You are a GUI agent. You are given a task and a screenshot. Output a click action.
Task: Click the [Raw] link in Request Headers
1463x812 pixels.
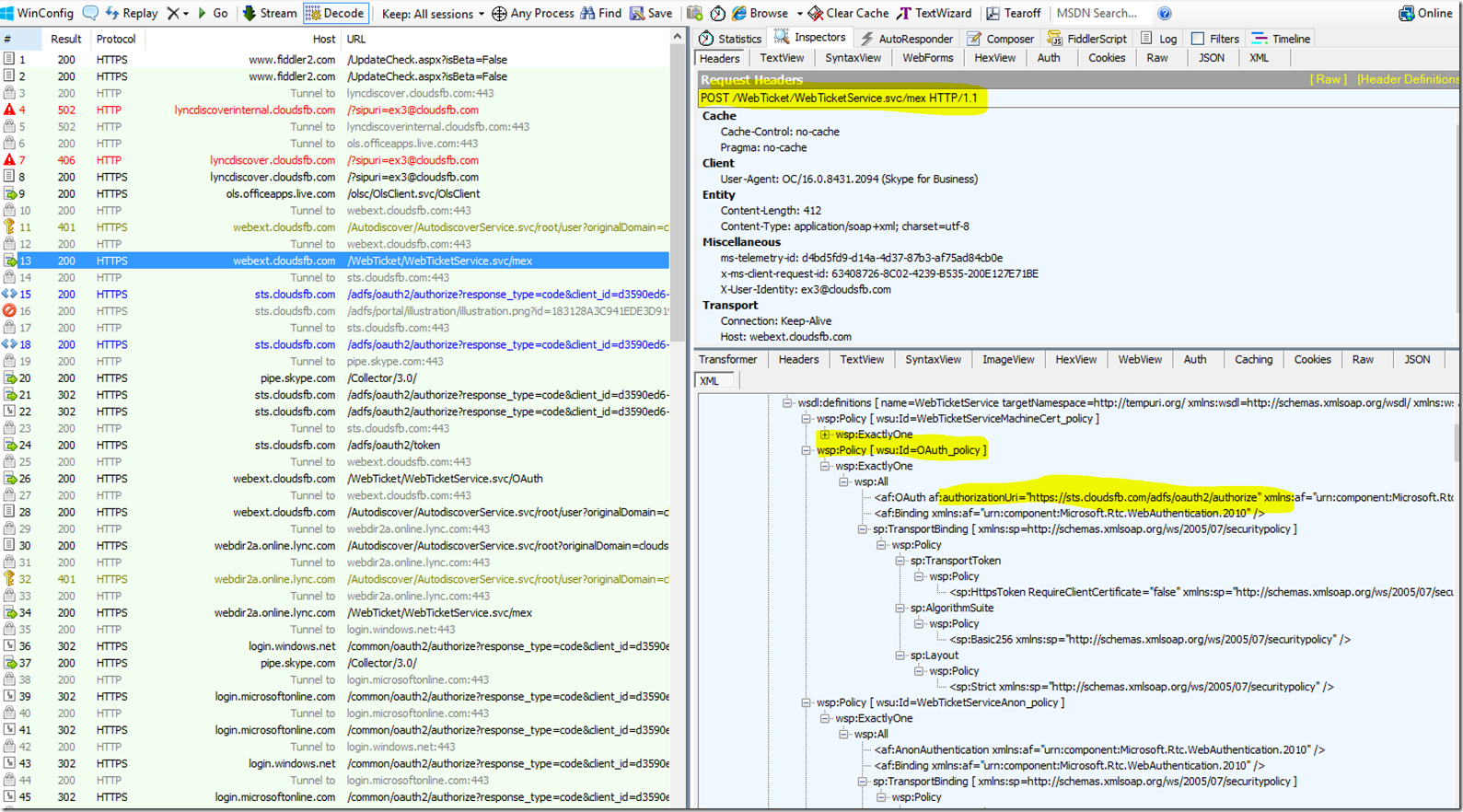[x=1328, y=79]
